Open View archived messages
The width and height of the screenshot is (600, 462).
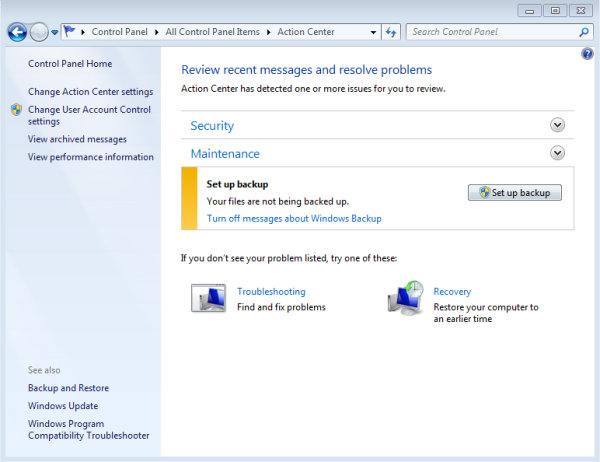[x=77, y=139]
